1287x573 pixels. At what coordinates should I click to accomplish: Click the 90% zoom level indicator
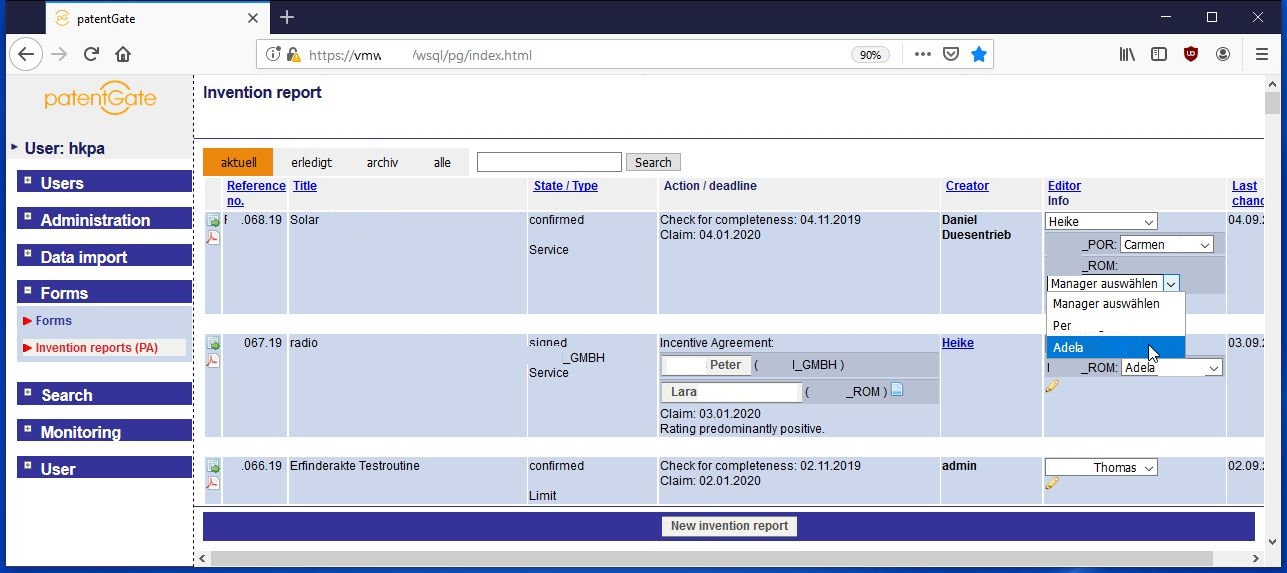(870, 55)
